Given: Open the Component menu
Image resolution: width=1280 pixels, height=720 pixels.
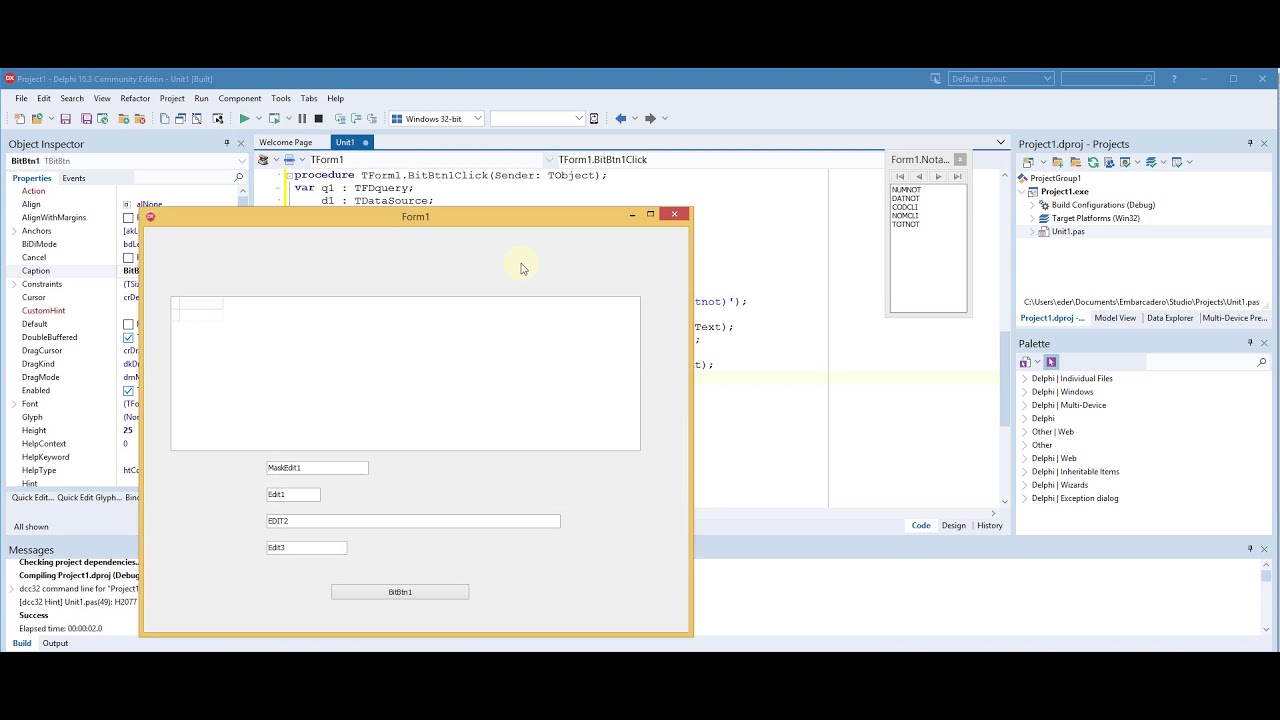Looking at the screenshot, I should click(x=240, y=98).
